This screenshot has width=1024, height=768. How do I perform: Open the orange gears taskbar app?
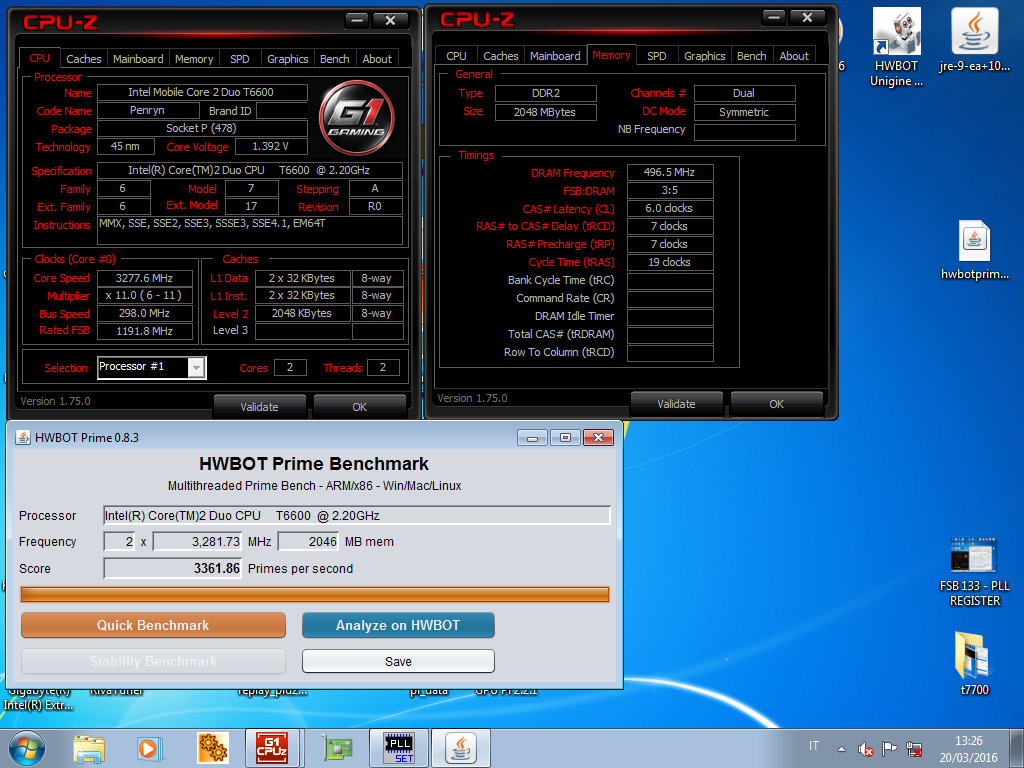click(212, 748)
